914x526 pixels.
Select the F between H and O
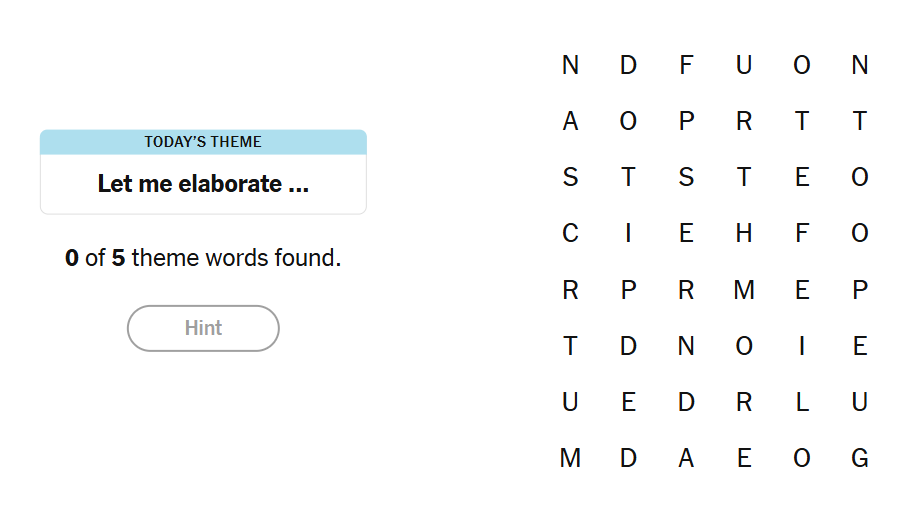pyautogui.click(x=802, y=234)
